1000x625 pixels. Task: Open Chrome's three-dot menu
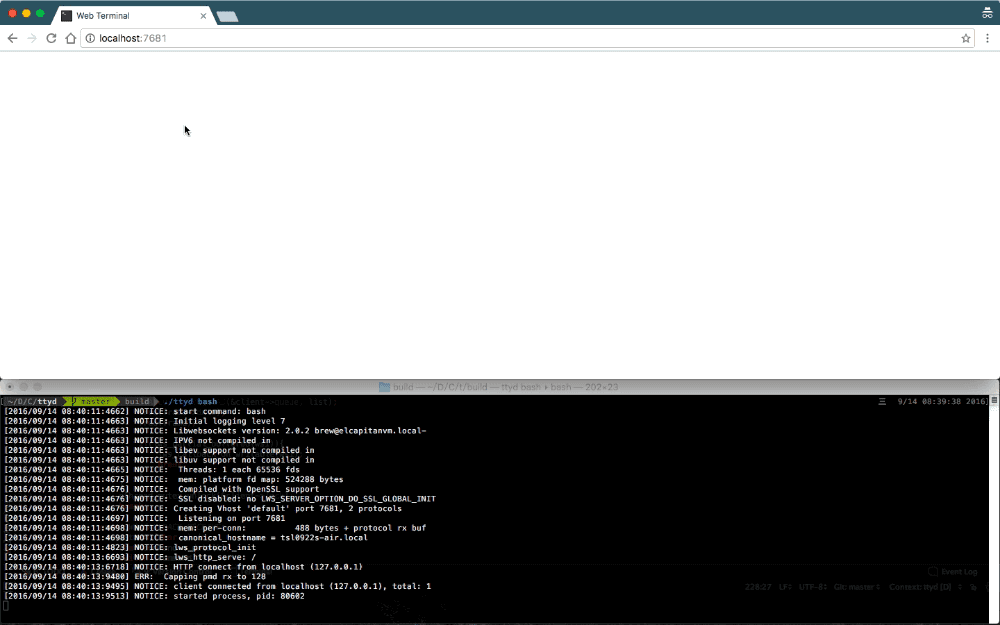click(988, 37)
